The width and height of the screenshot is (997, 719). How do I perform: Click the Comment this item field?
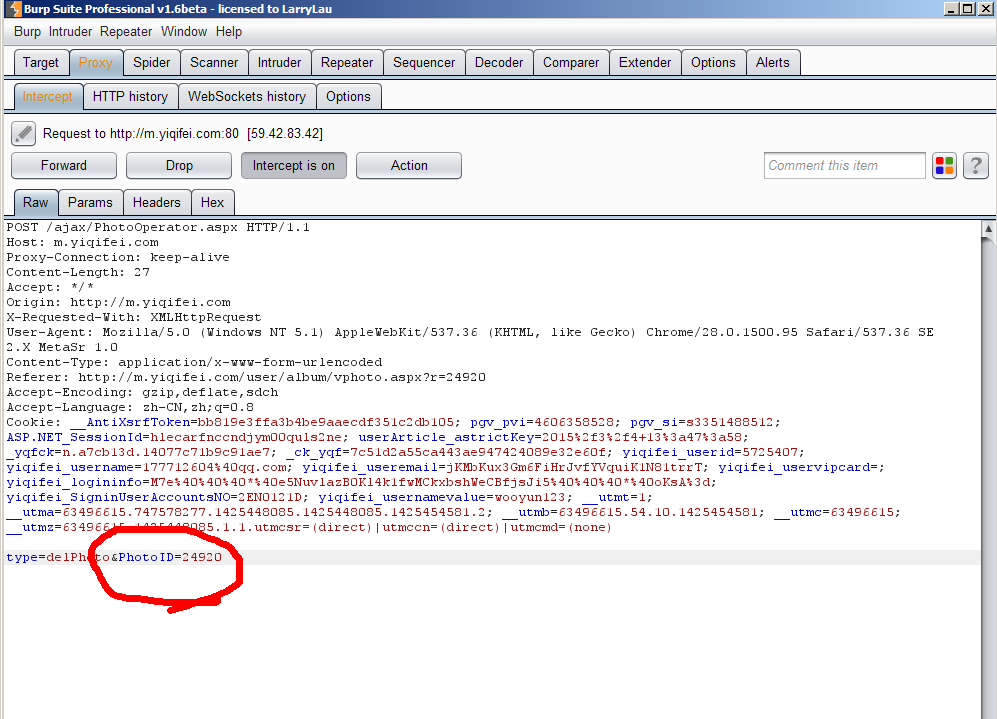coord(844,165)
